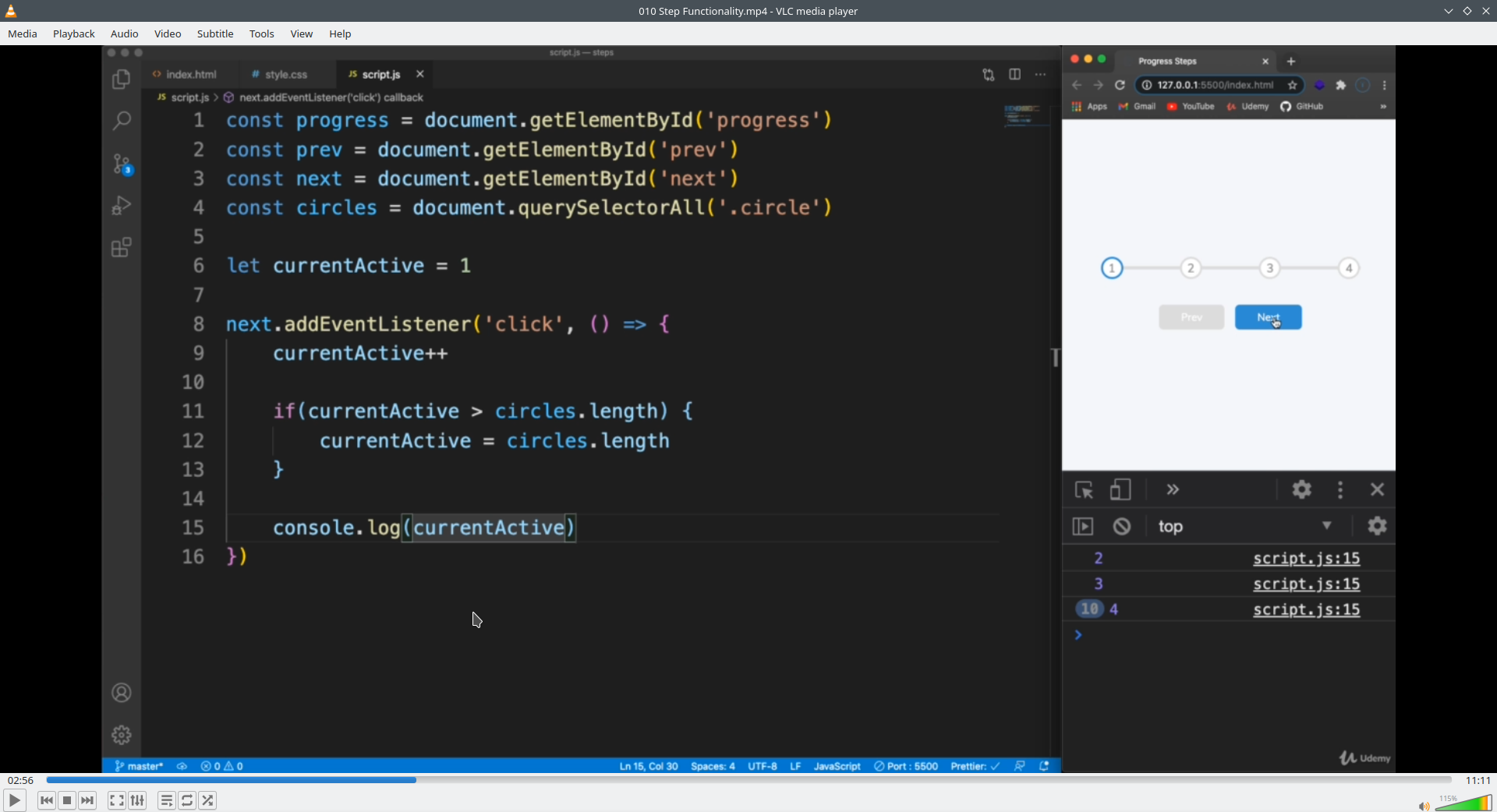Open the Run and Debug icon

(x=122, y=206)
